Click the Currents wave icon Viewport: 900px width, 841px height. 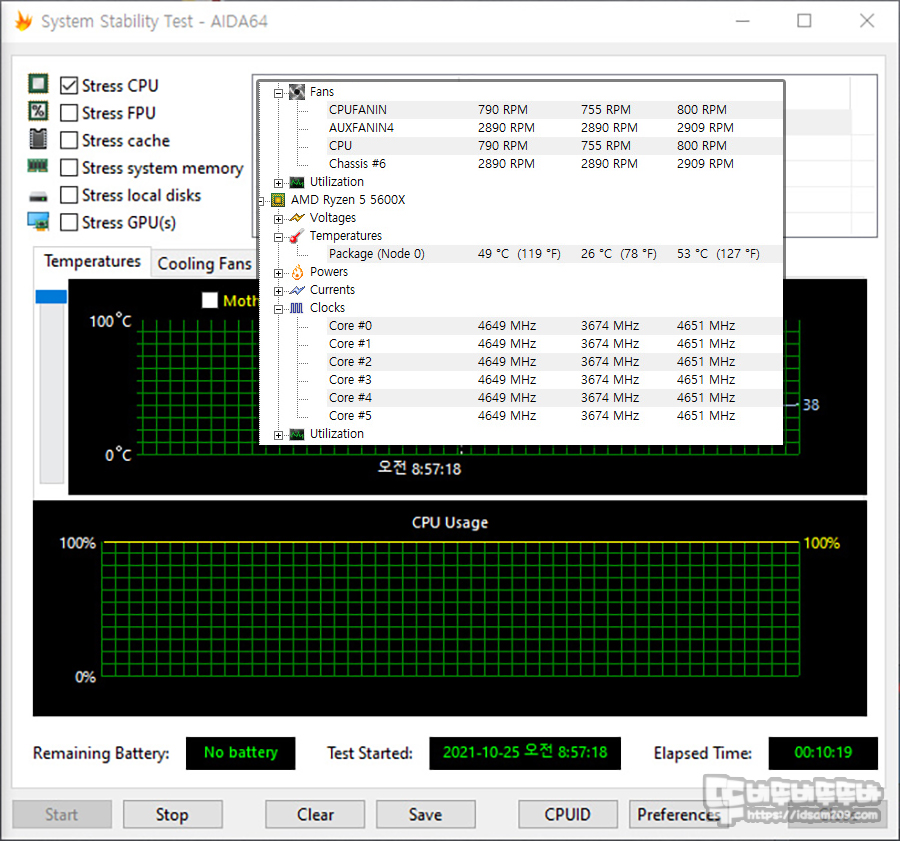coord(297,290)
